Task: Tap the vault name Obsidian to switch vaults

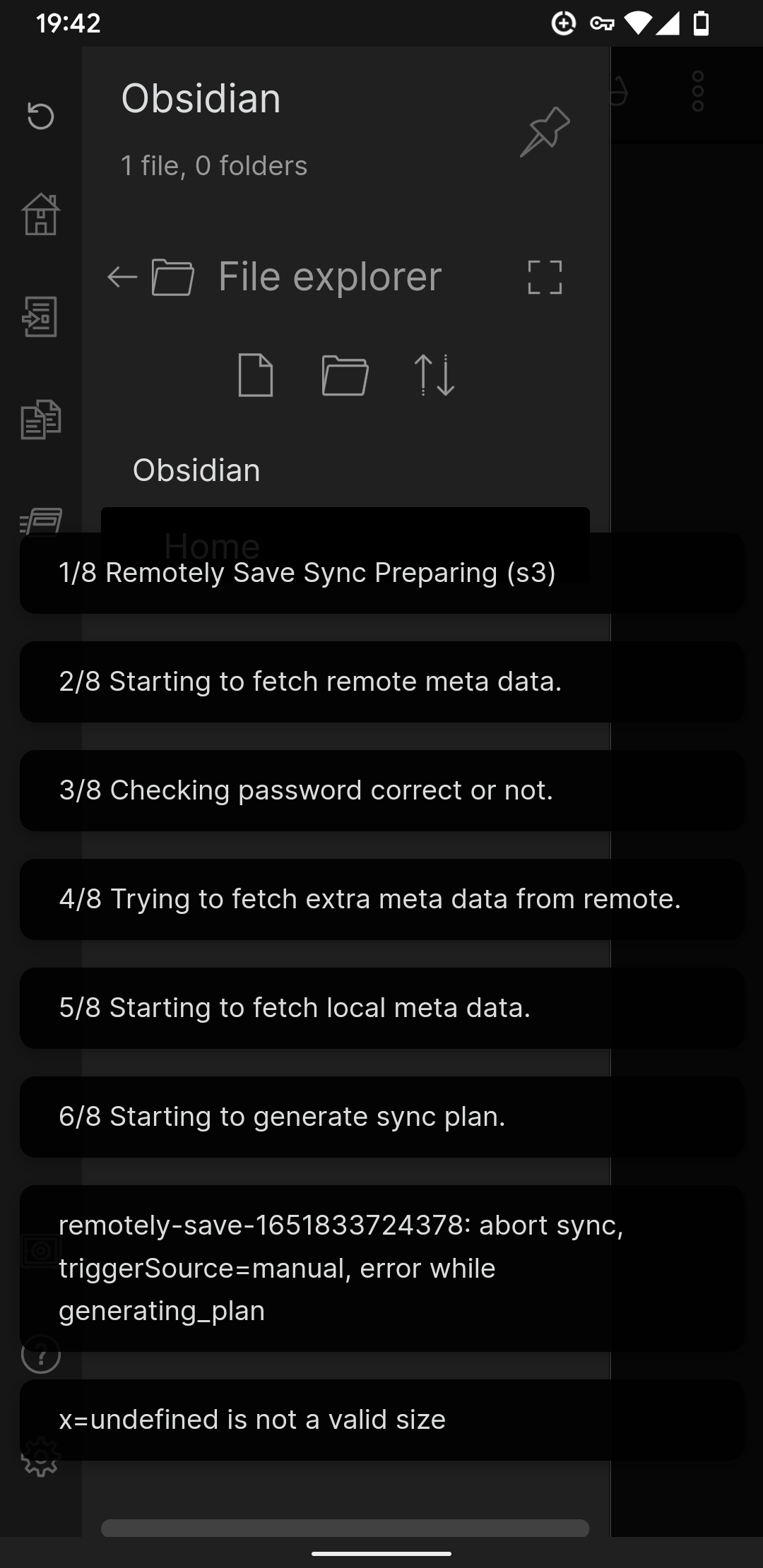Action: coord(201,98)
